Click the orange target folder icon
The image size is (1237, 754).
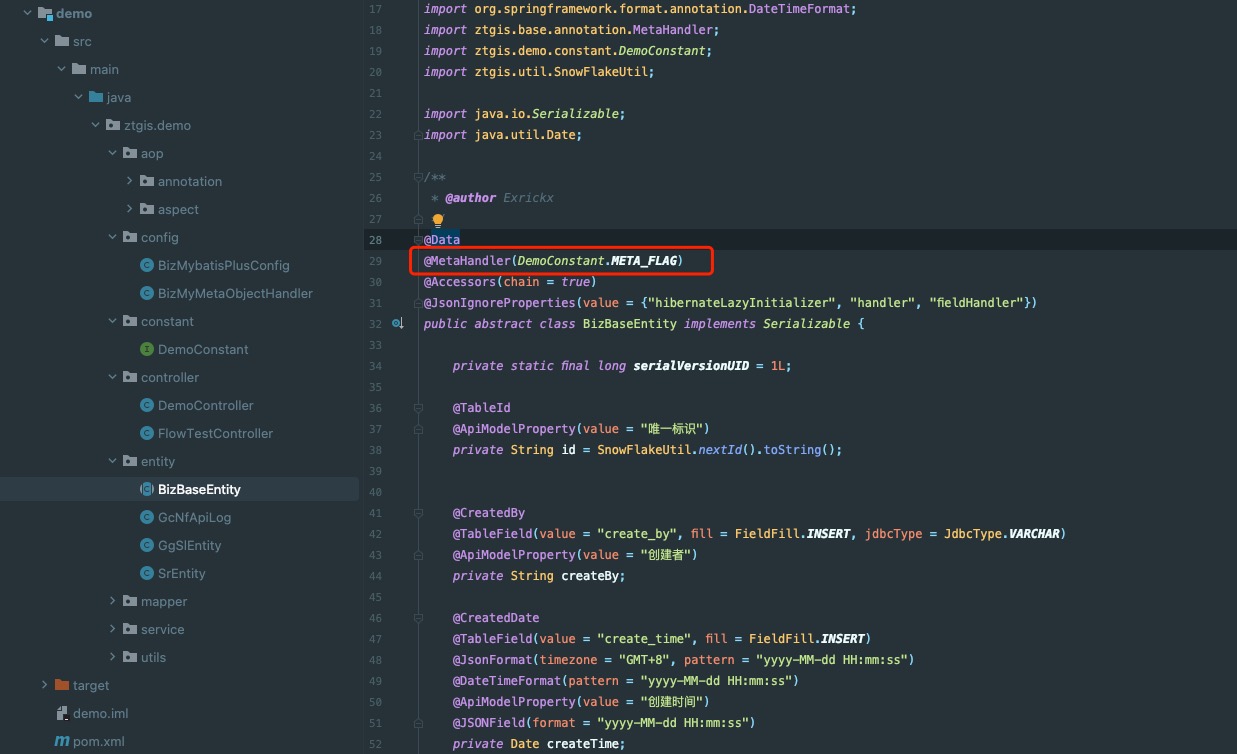(x=62, y=685)
